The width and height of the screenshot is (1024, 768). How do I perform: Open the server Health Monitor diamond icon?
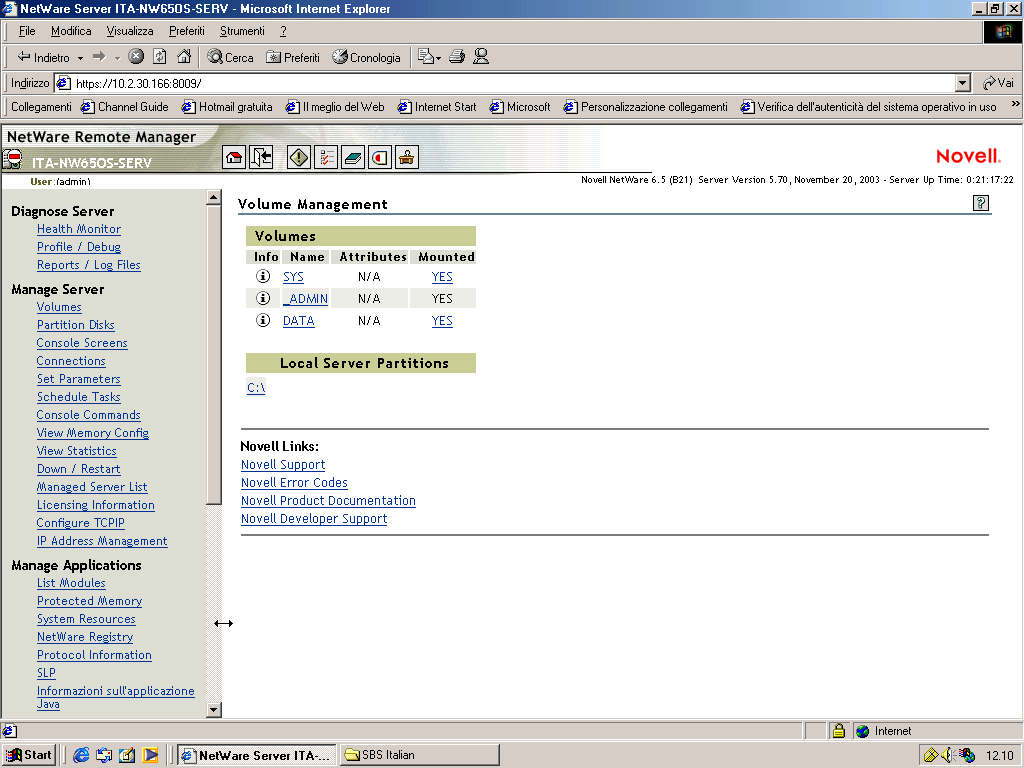pos(298,157)
